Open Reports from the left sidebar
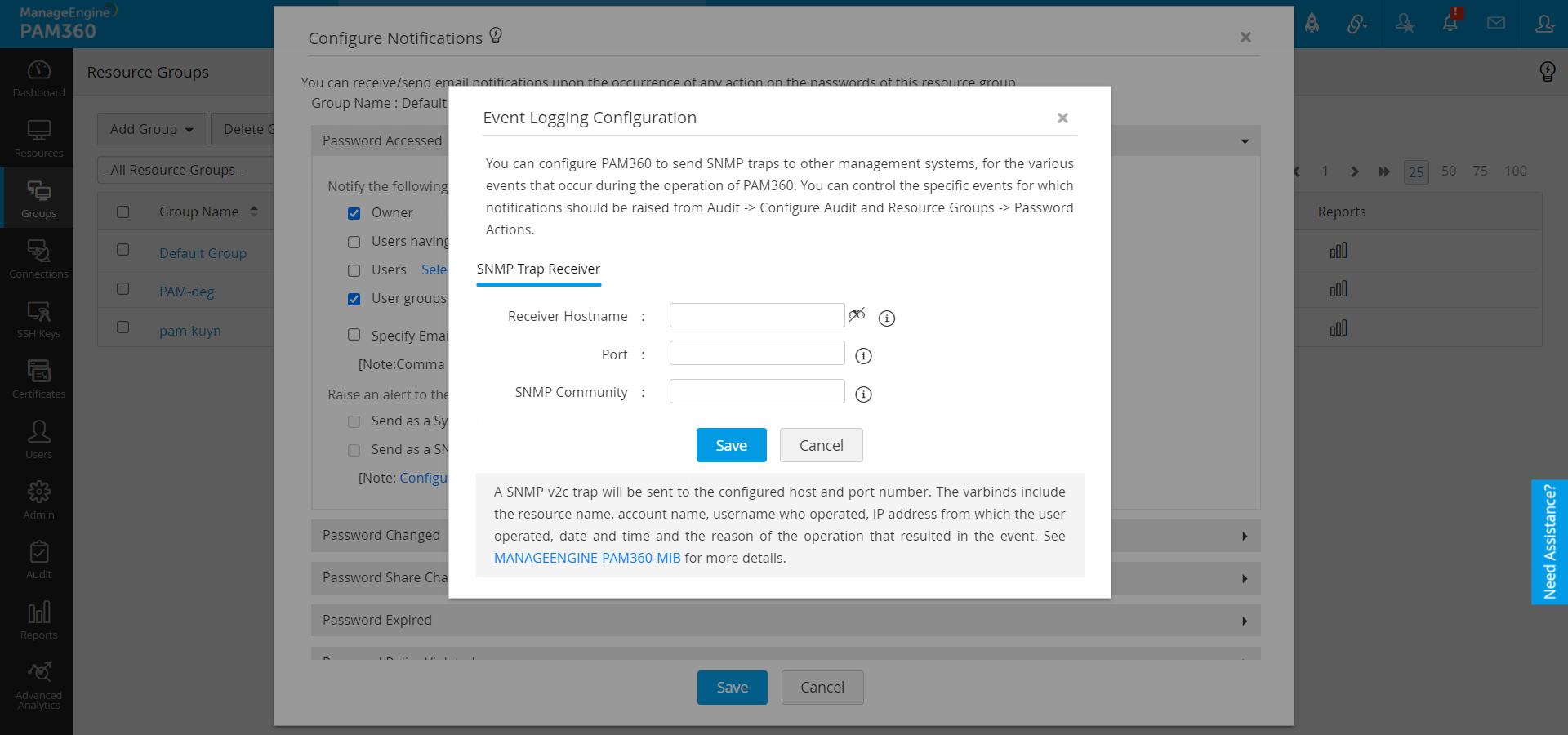The image size is (1568, 735). (x=38, y=621)
